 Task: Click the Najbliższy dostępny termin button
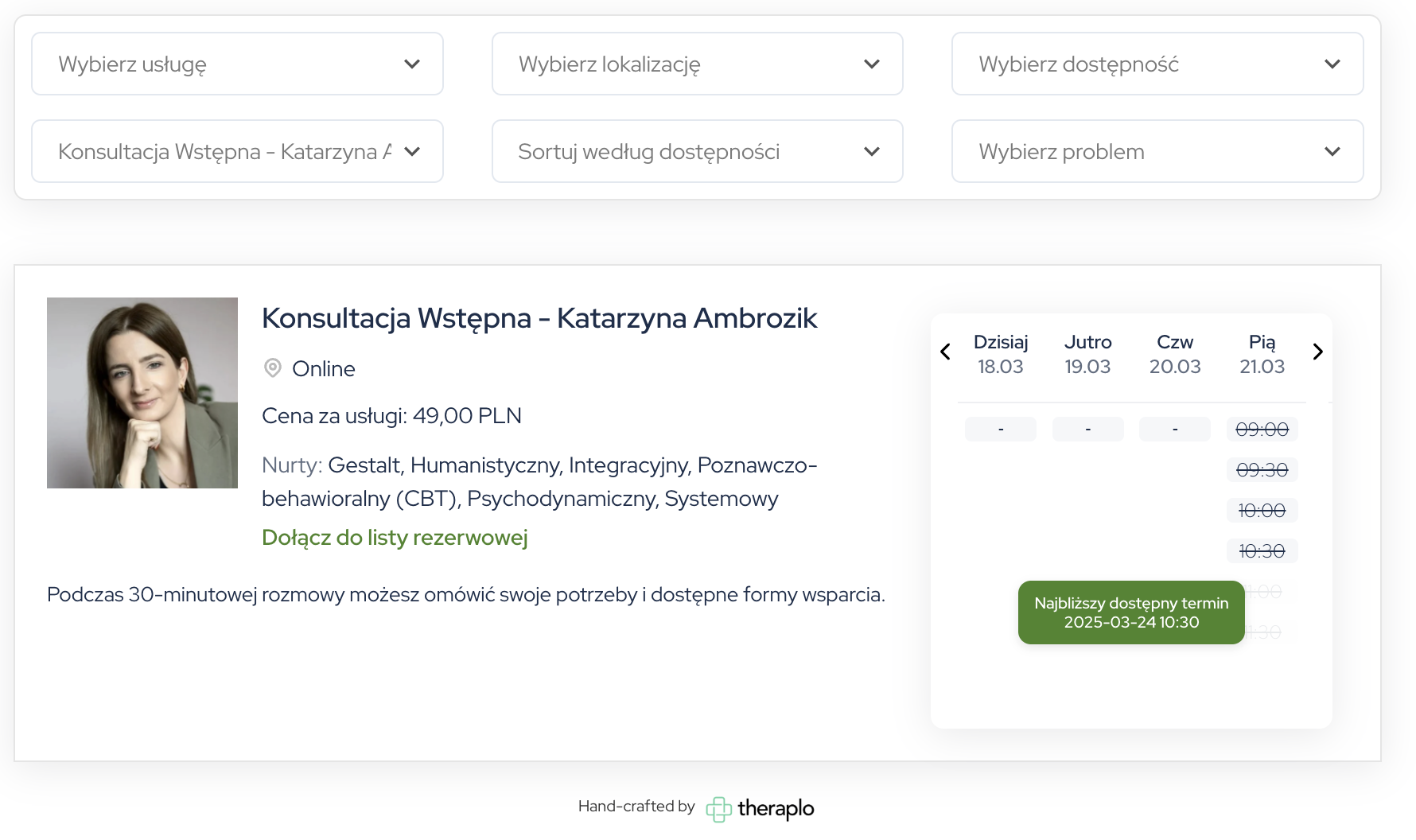coord(1130,612)
